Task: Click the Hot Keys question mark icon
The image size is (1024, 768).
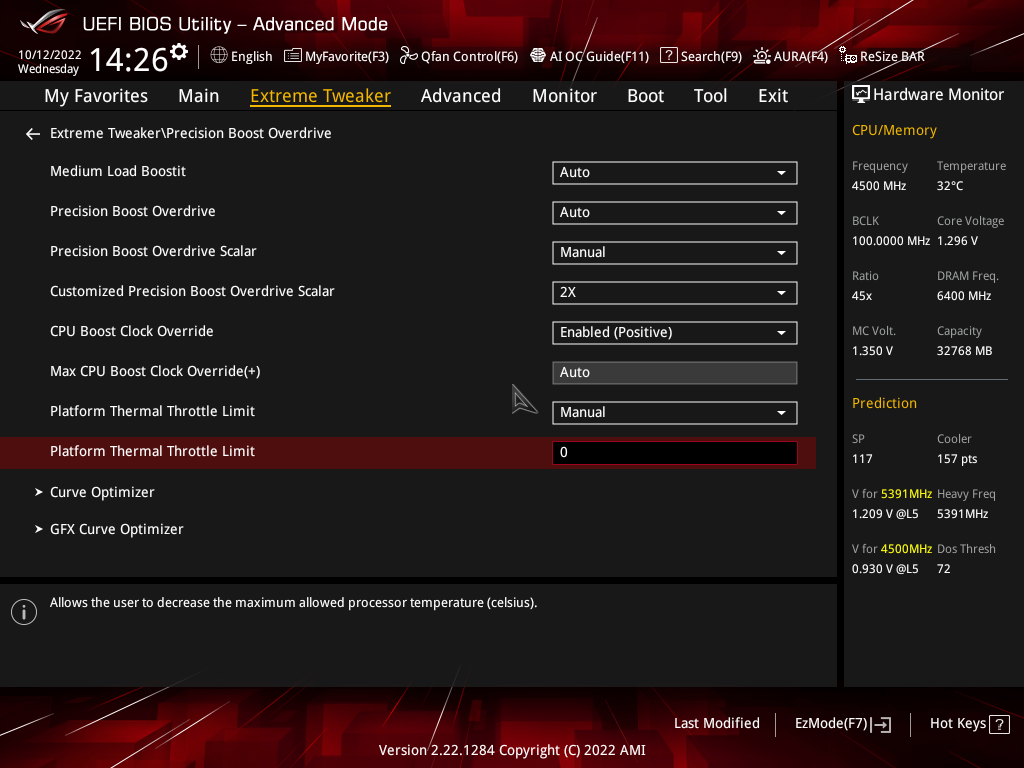Action: (x=999, y=724)
